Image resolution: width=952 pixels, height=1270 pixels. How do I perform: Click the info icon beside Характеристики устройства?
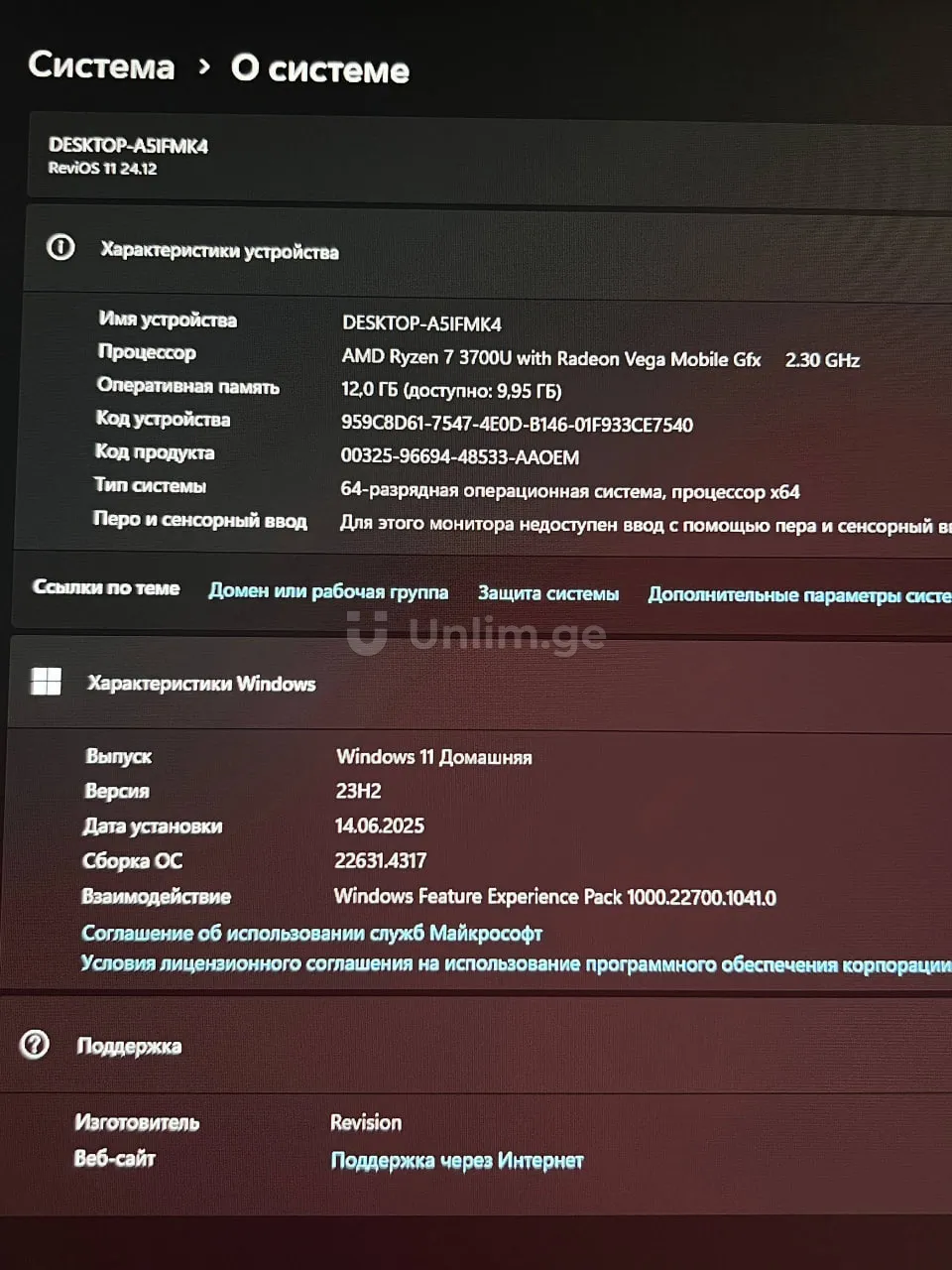[x=60, y=247]
